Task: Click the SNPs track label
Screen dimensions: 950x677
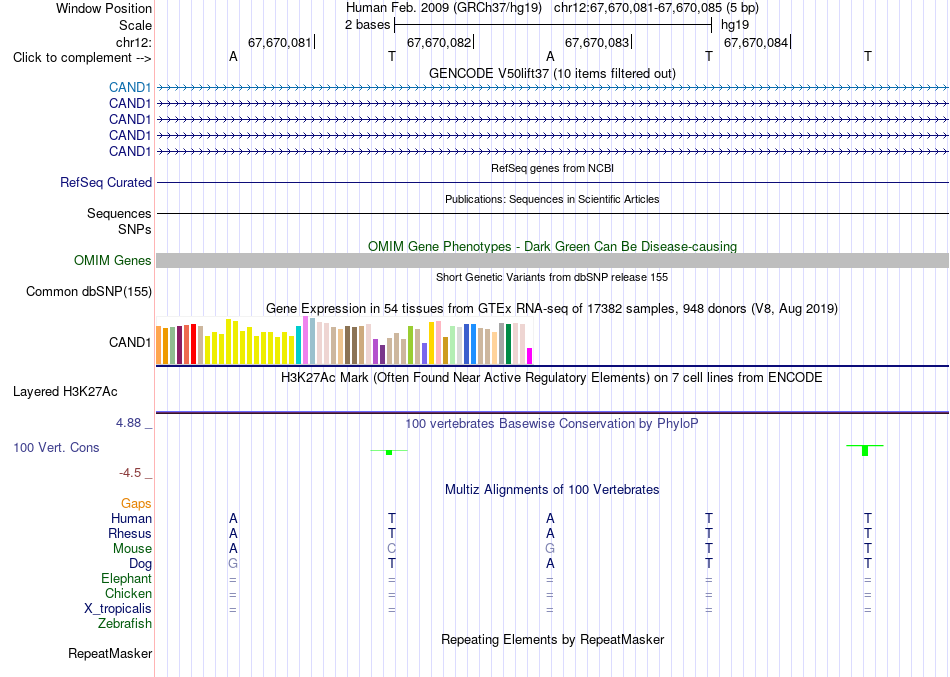Action: (135, 229)
